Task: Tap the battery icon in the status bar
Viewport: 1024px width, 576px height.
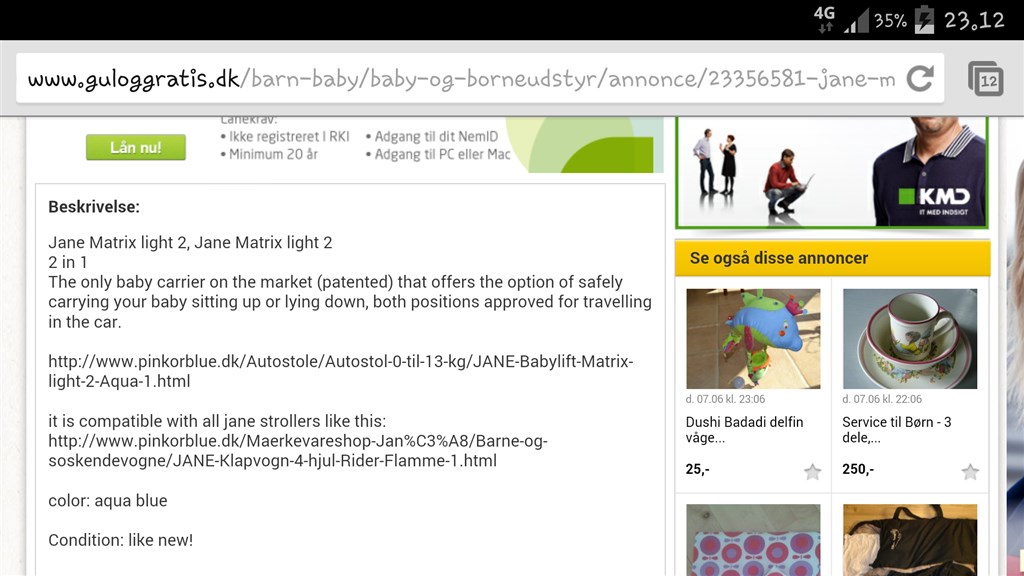Action: 924,19
